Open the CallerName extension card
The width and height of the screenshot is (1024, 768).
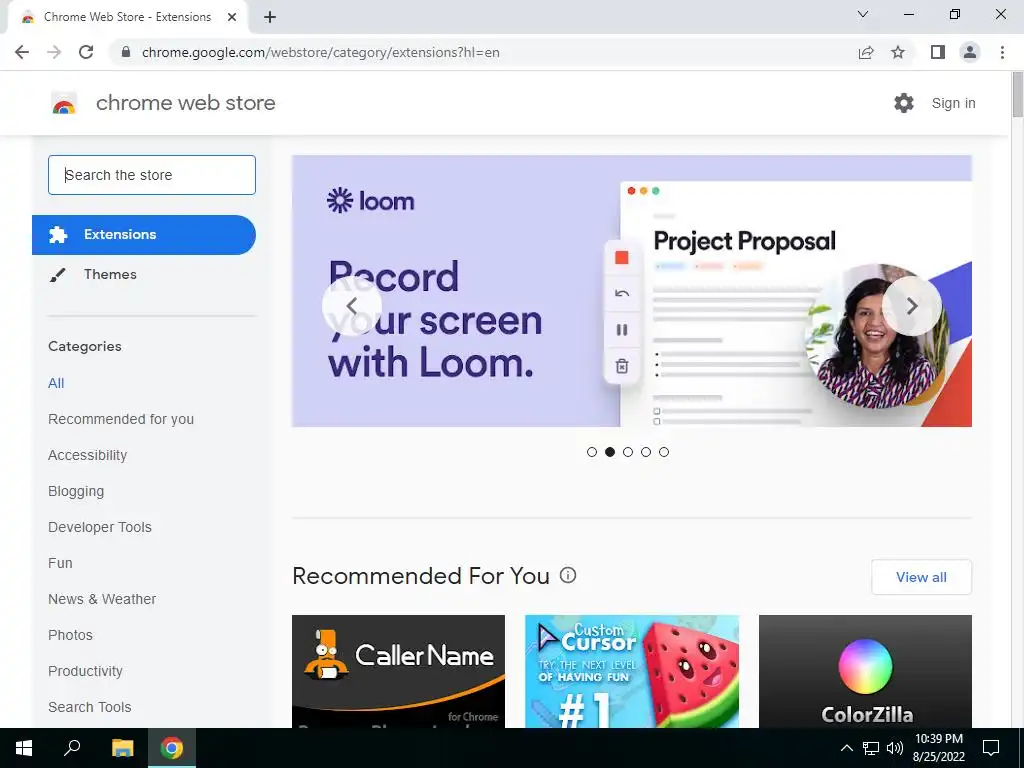398,671
